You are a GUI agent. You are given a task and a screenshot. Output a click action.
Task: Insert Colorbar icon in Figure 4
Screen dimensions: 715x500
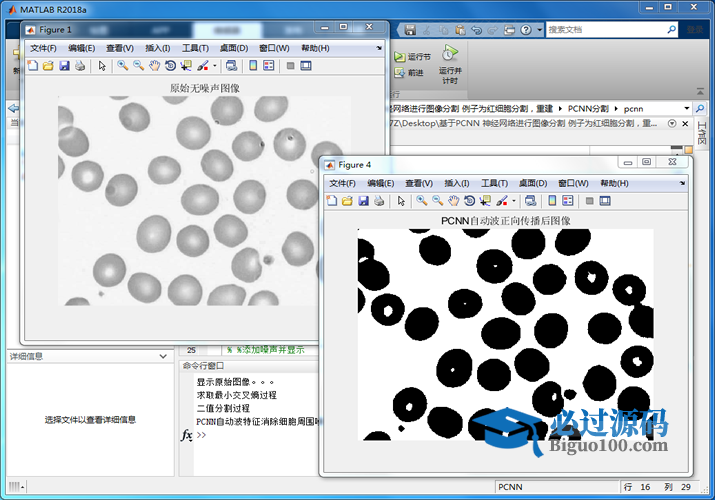552,201
